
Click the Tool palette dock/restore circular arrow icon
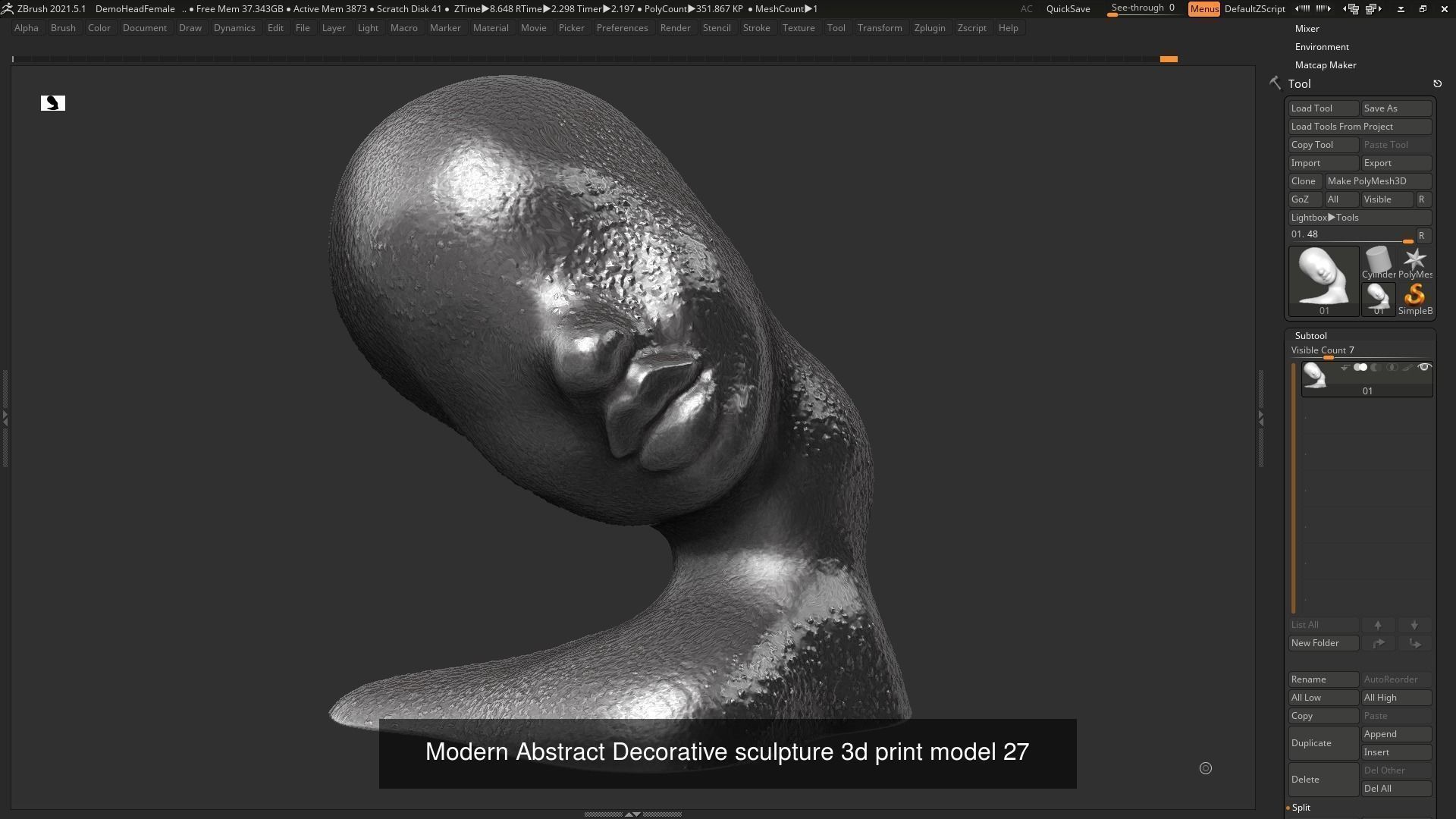pyautogui.click(x=1437, y=84)
